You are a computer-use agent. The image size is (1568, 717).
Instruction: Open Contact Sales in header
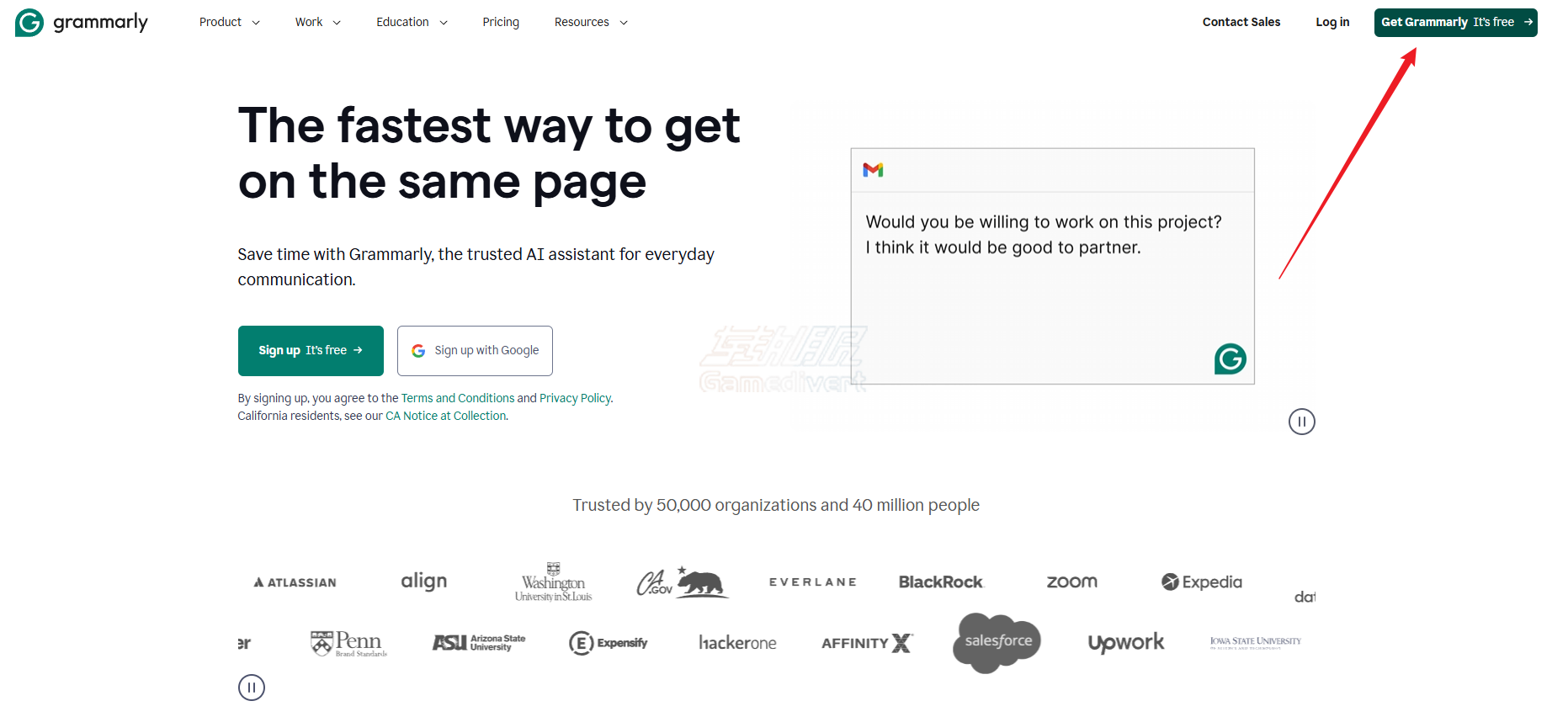(x=1241, y=23)
